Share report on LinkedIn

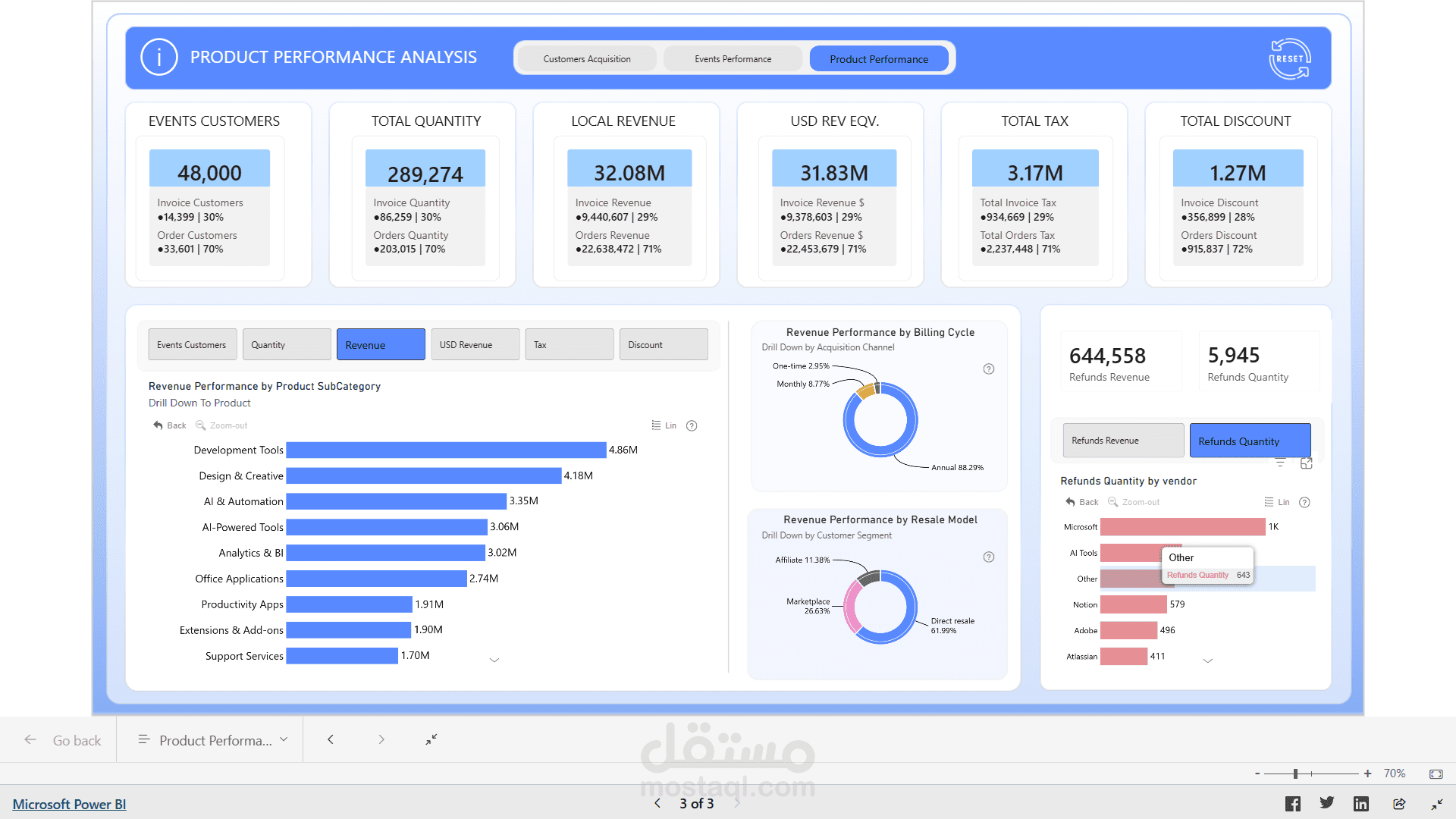pyautogui.click(x=1361, y=804)
